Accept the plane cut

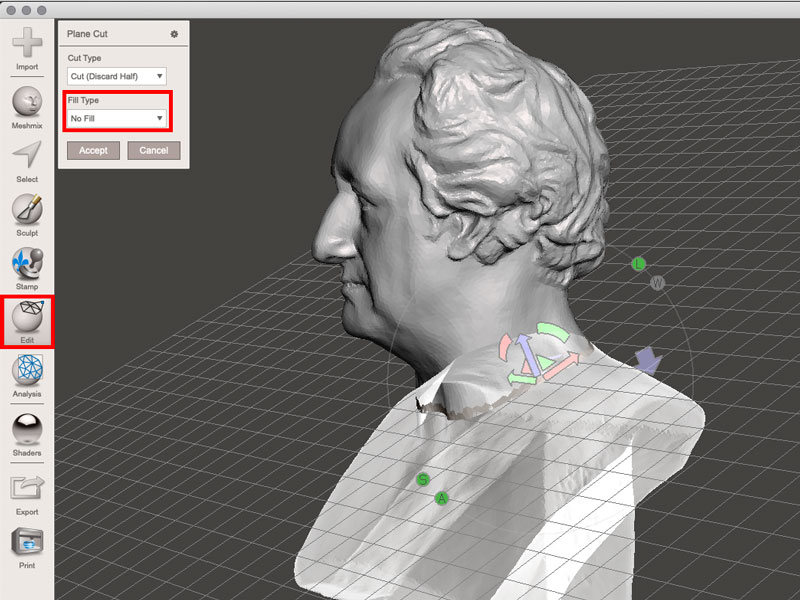click(93, 151)
